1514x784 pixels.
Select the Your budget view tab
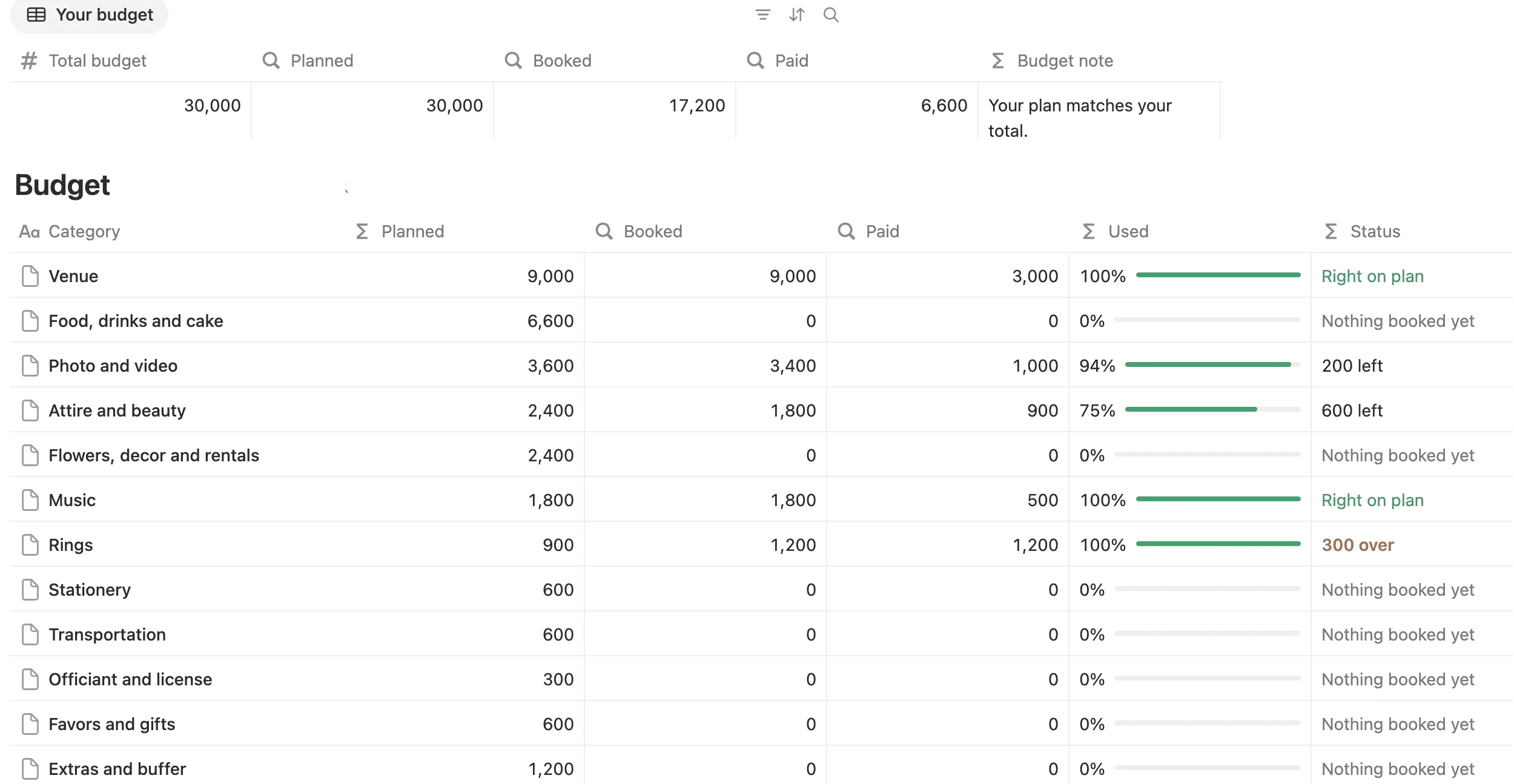click(89, 15)
